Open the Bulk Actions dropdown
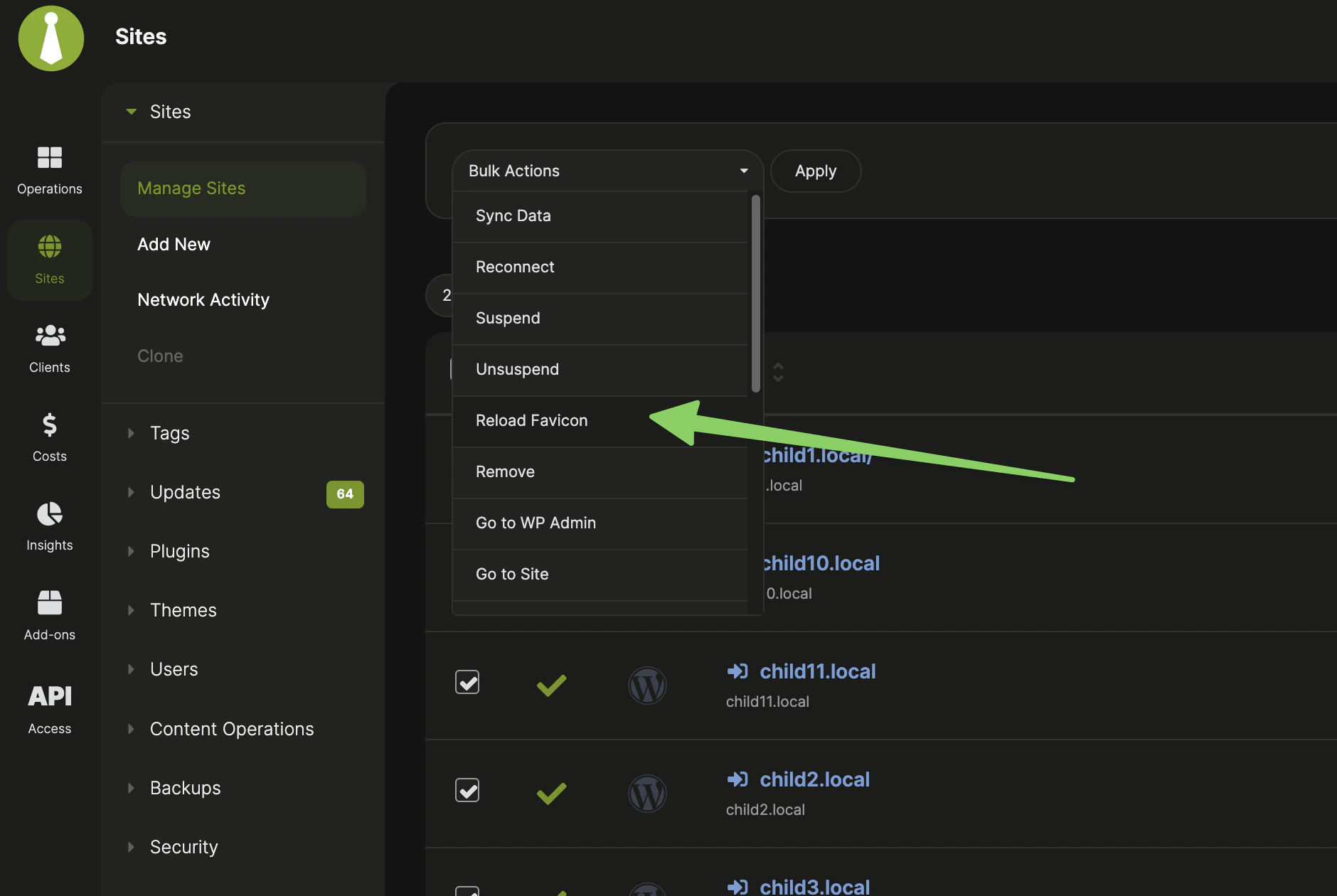 (x=607, y=171)
